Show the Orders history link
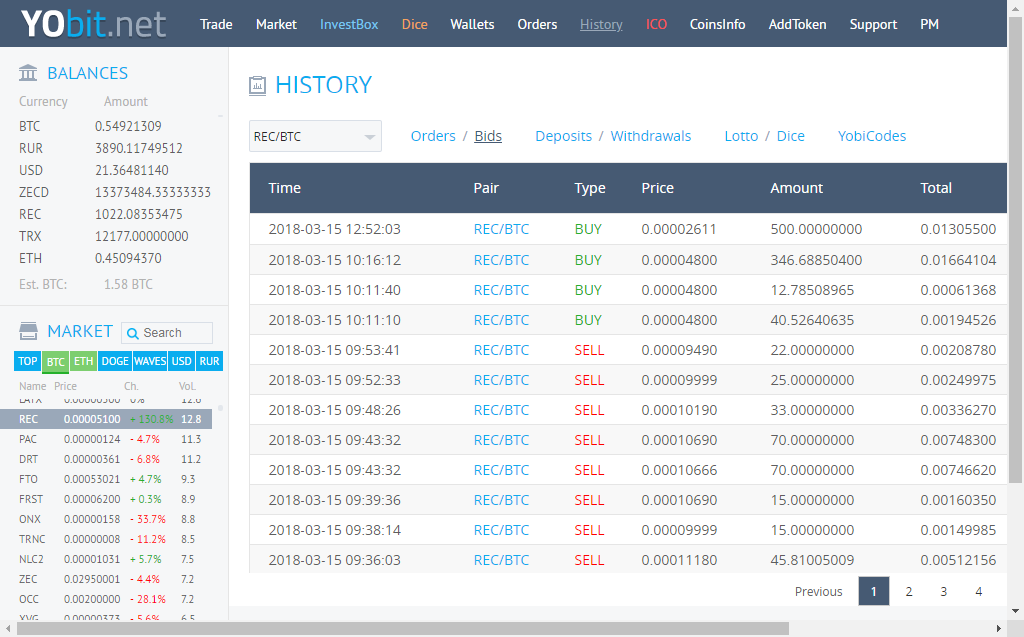This screenshot has width=1024, height=637. [x=433, y=136]
